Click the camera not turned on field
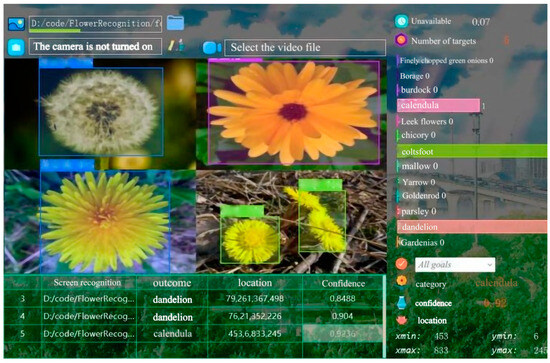 click(95, 47)
